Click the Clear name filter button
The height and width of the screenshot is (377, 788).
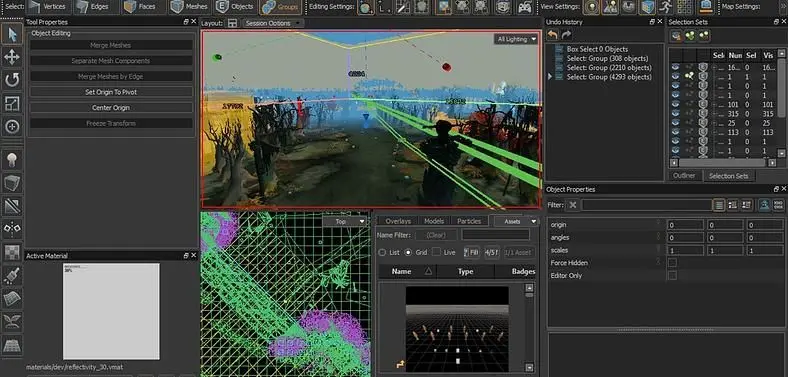click(x=436, y=235)
